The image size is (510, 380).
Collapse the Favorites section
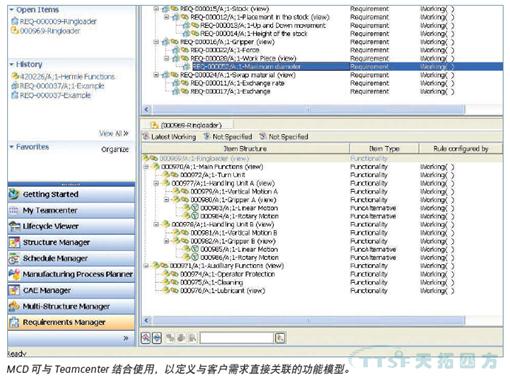(x=12, y=147)
